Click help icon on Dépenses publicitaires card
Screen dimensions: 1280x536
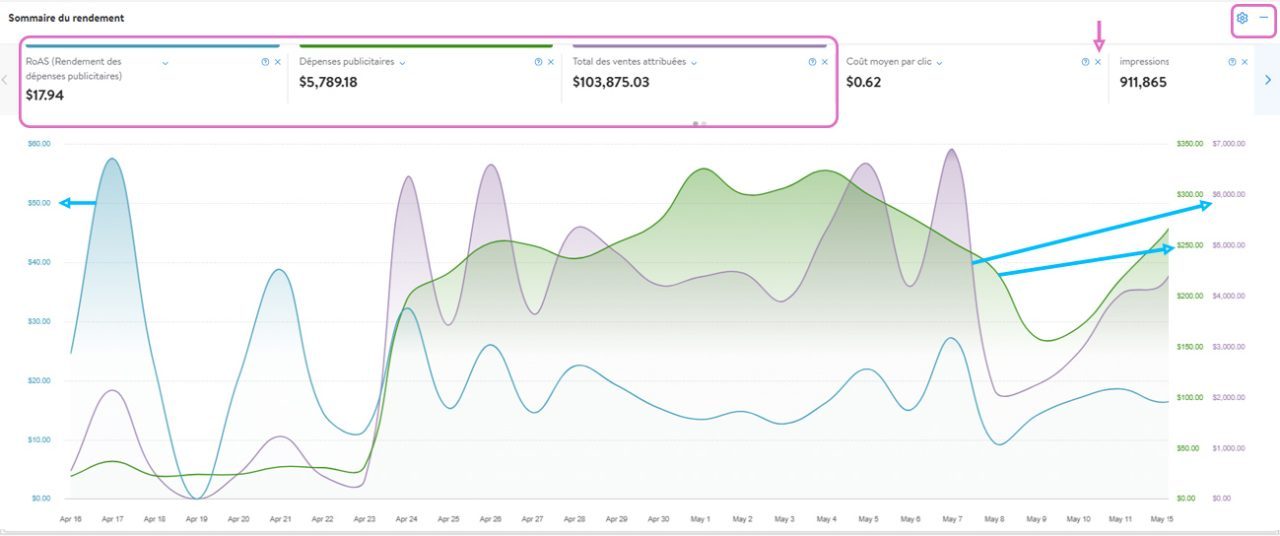point(538,62)
